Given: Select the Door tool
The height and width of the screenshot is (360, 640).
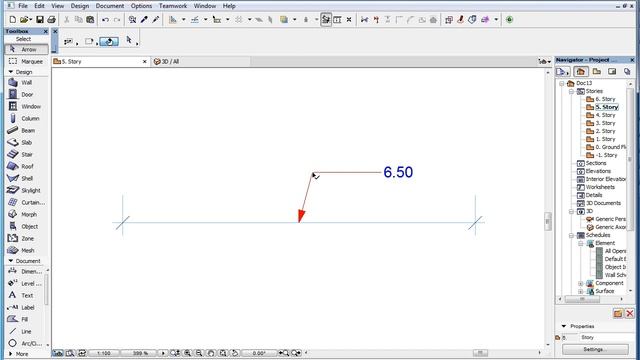Looking at the screenshot, I should (x=27, y=94).
